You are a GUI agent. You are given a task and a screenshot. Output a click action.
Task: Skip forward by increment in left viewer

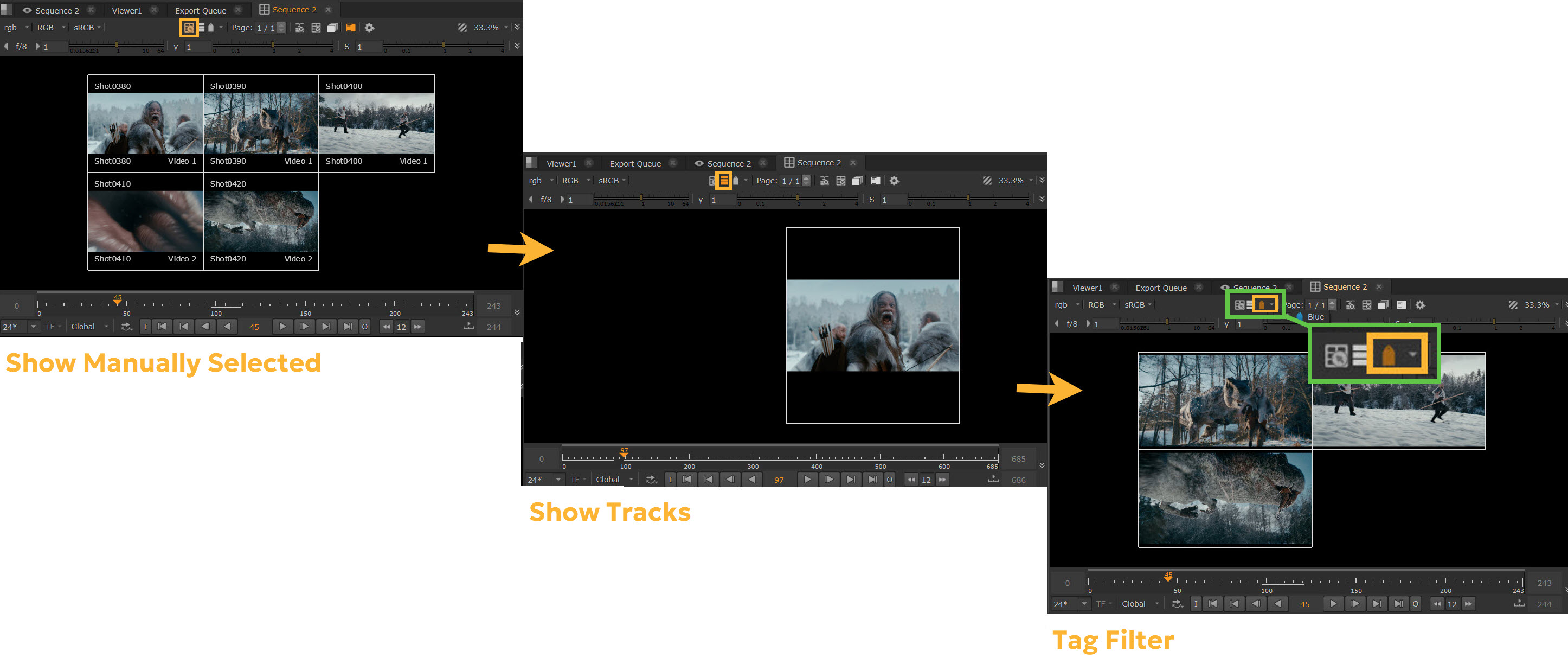[x=417, y=327]
